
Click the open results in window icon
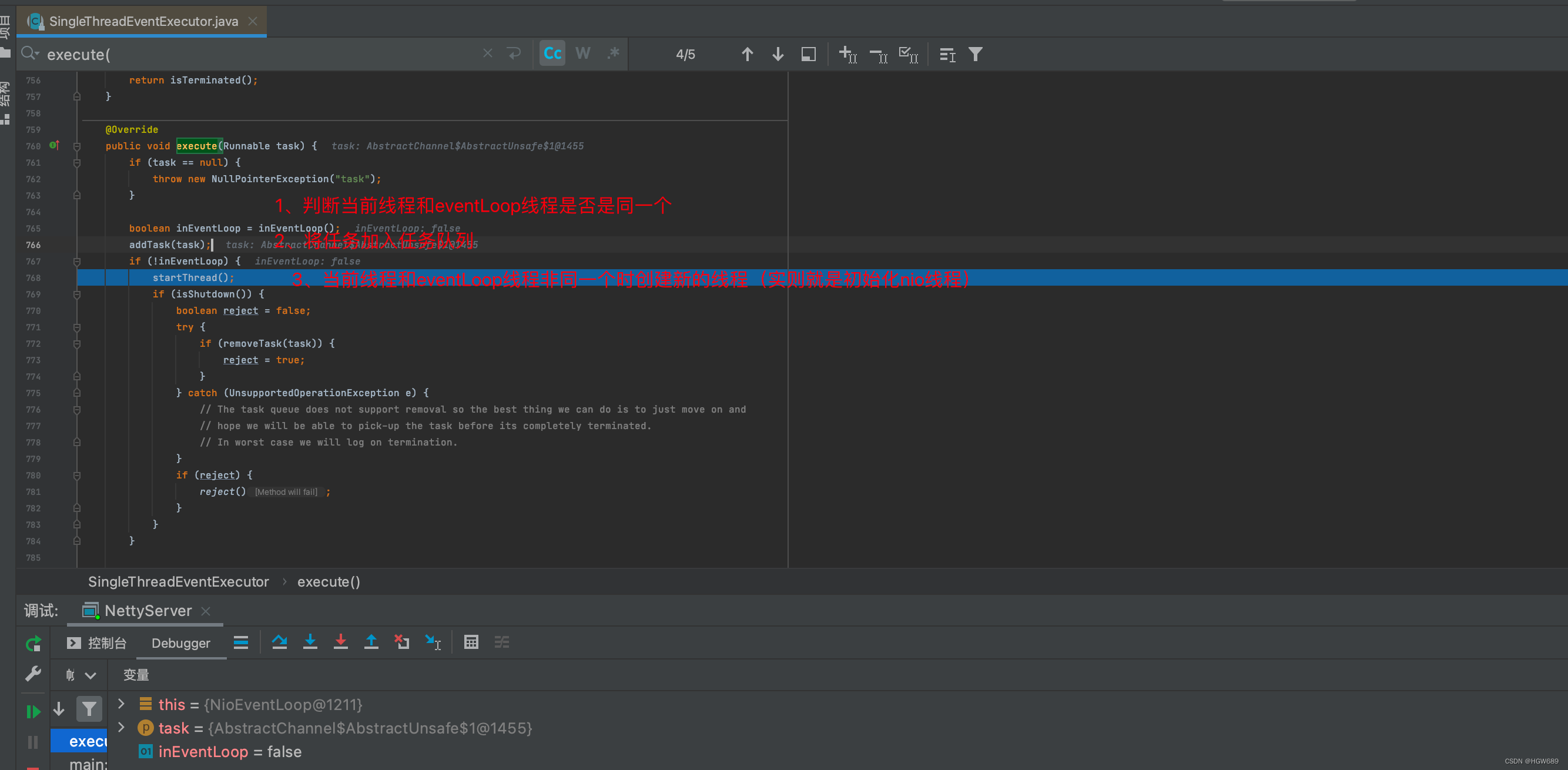pyautogui.click(x=808, y=54)
